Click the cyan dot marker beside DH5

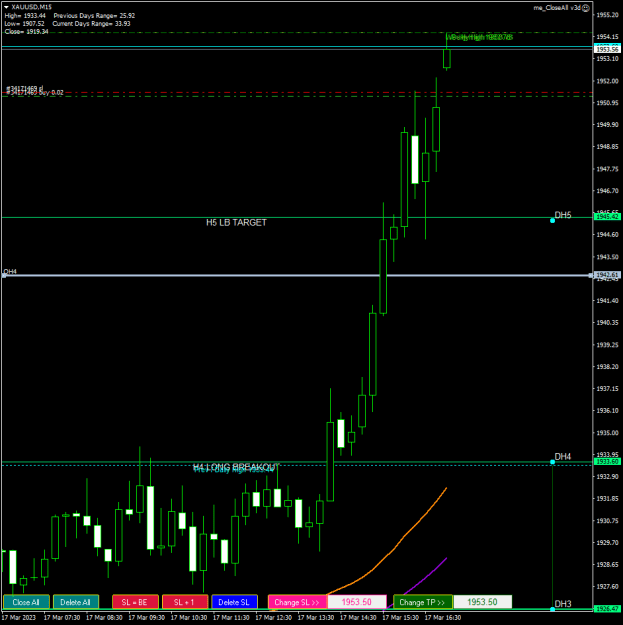552,220
